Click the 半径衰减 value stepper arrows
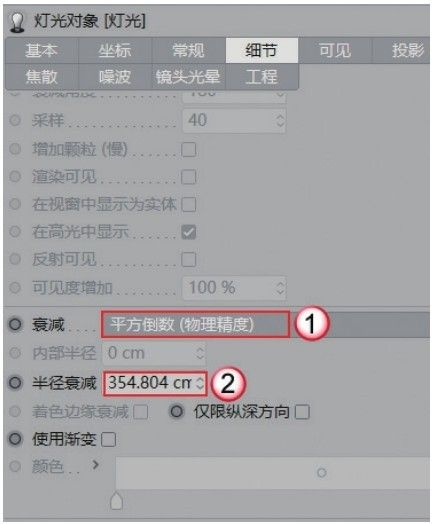 pyautogui.click(x=200, y=383)
